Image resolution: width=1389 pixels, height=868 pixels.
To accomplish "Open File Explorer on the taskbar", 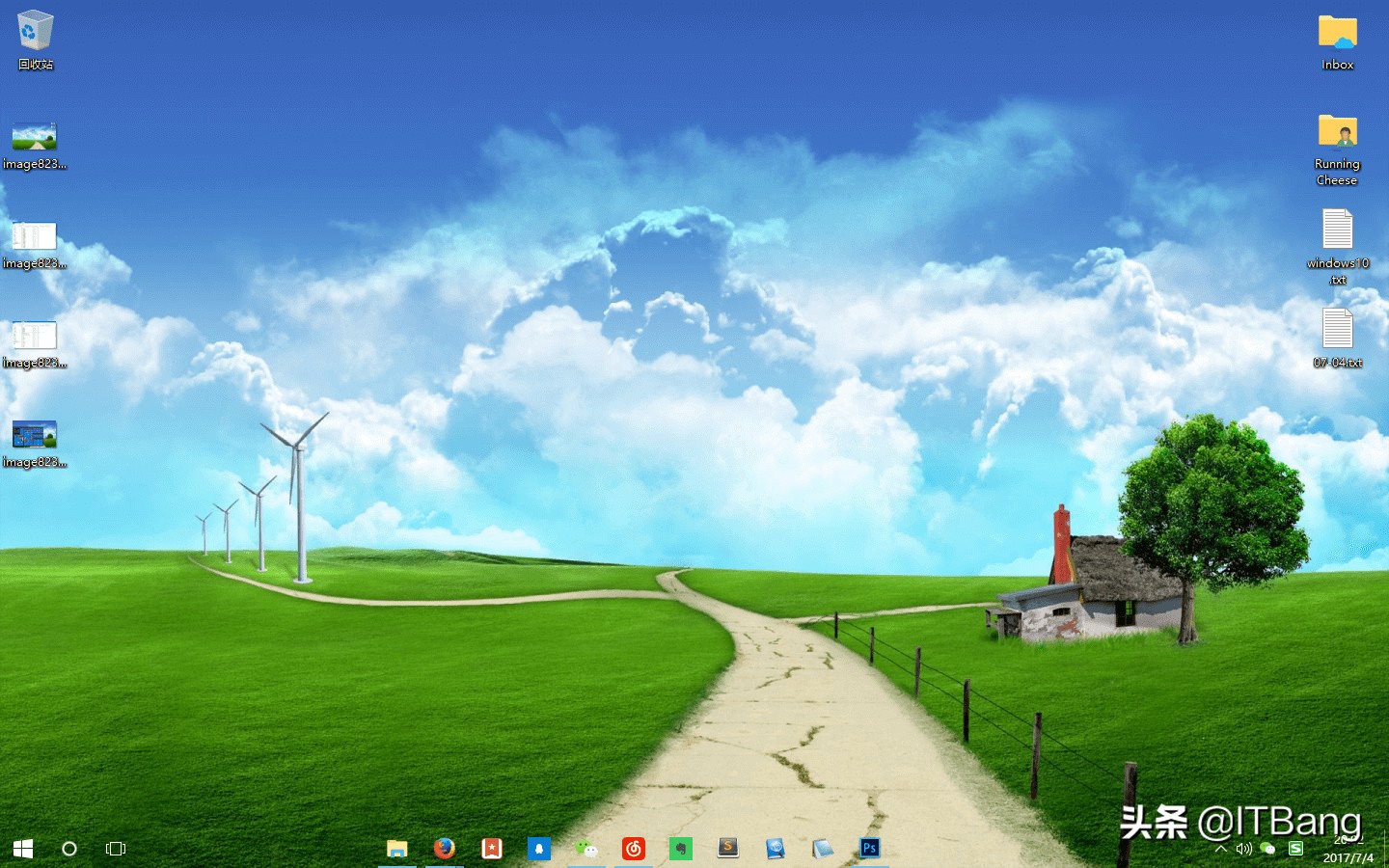I will (x=397, y=849).
